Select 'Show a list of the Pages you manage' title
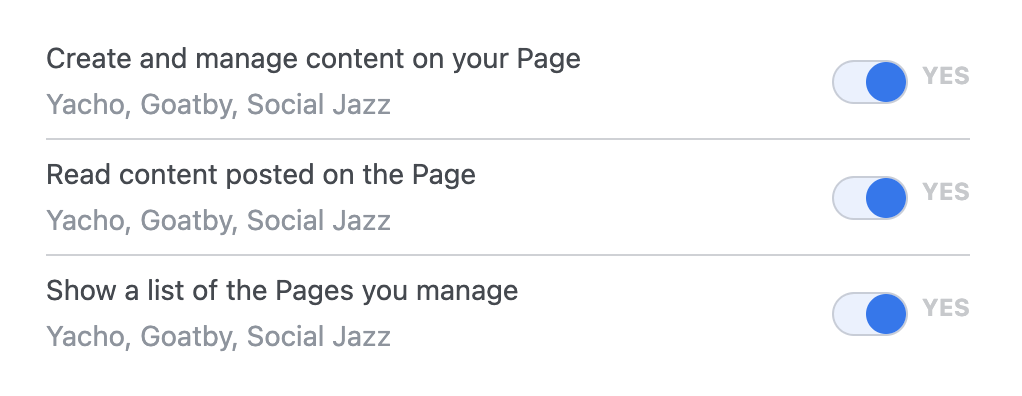The width and height of the screenshot is (1022, 396). point(282,291)
